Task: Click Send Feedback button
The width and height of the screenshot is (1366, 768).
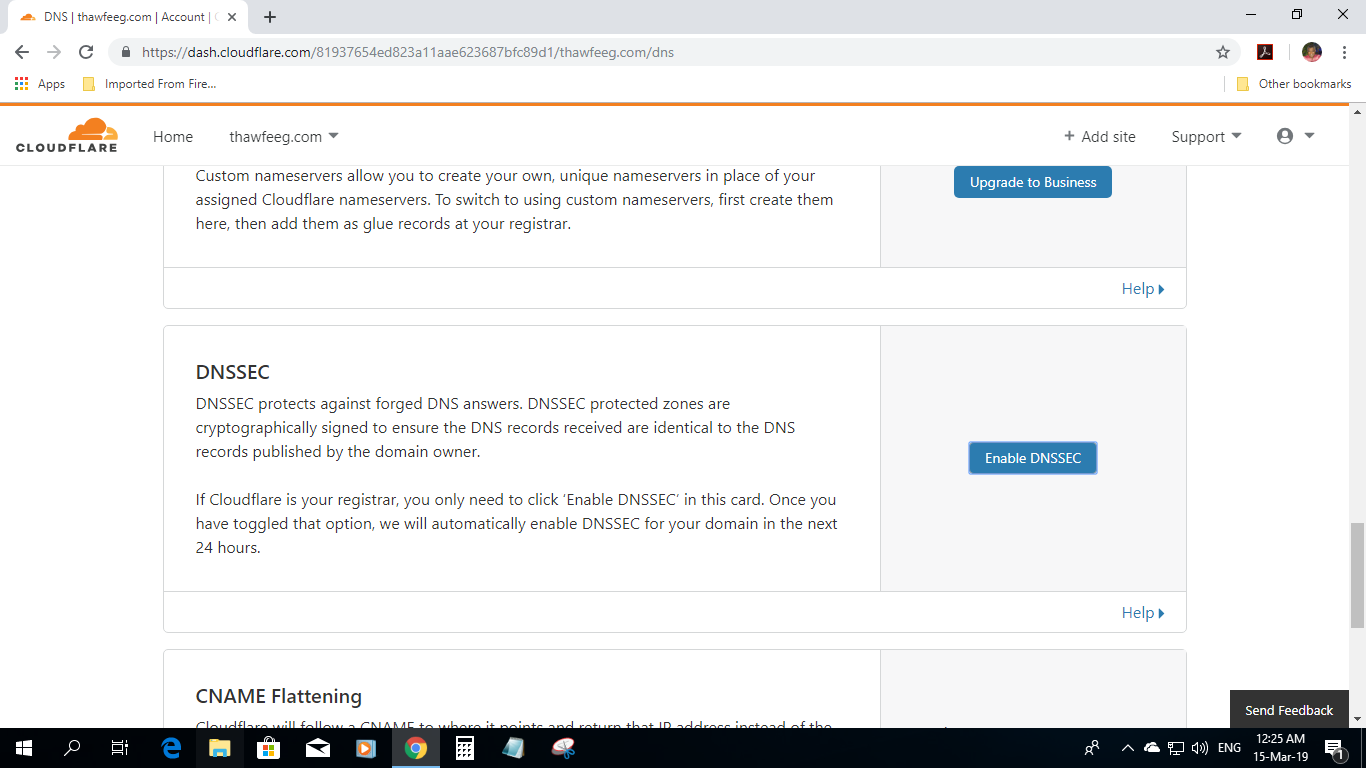Action: (1289, 710)
